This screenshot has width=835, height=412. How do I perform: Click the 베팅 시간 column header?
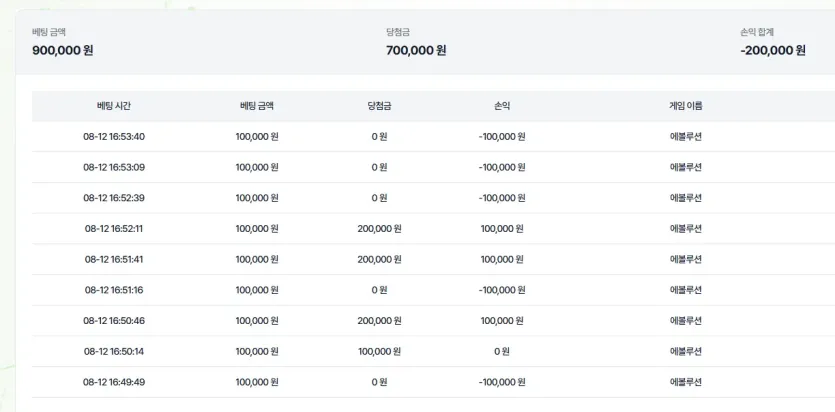click(x=114, y=106)
